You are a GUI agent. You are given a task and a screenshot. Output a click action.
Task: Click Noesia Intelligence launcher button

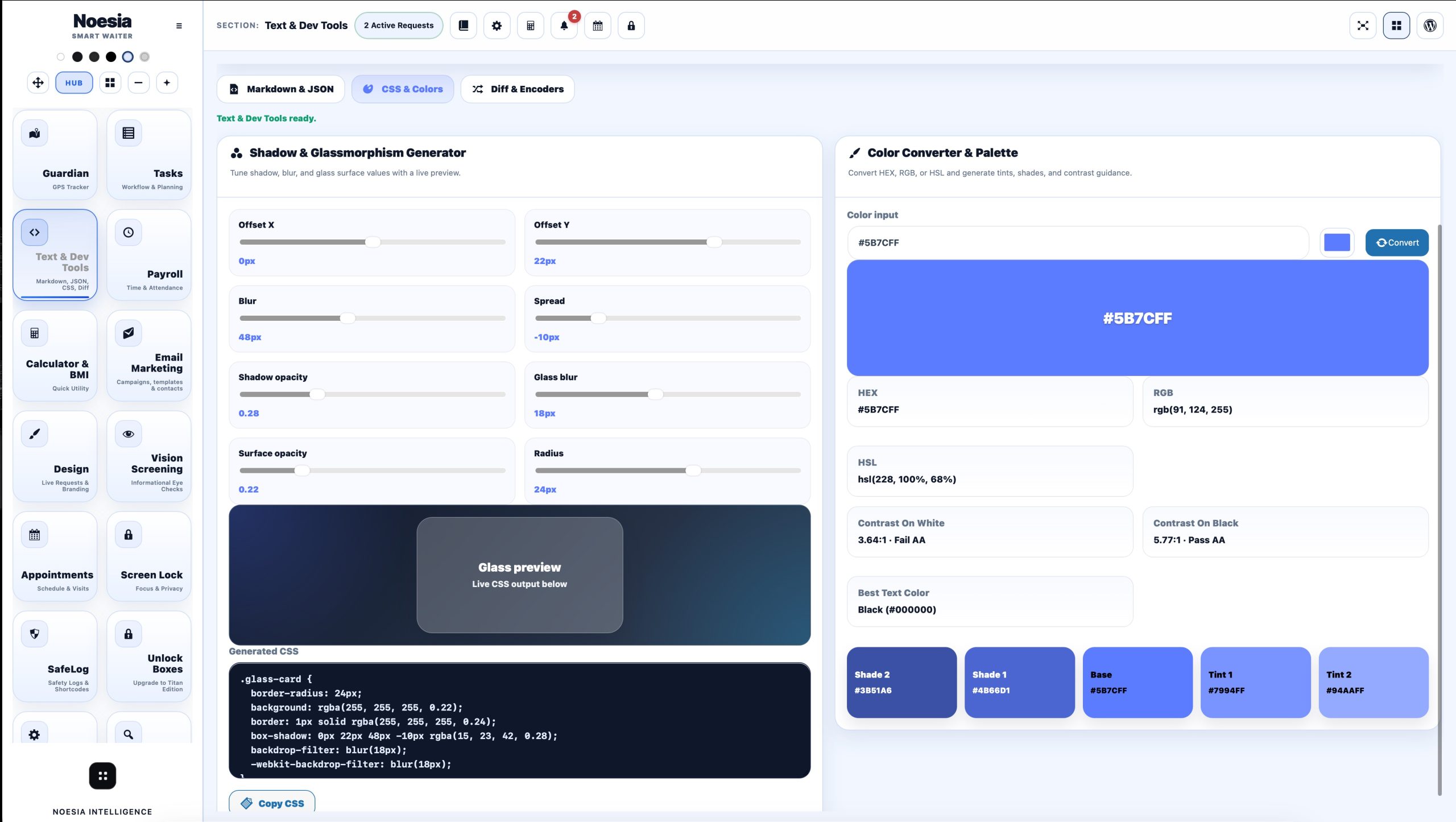coord(102,776)
